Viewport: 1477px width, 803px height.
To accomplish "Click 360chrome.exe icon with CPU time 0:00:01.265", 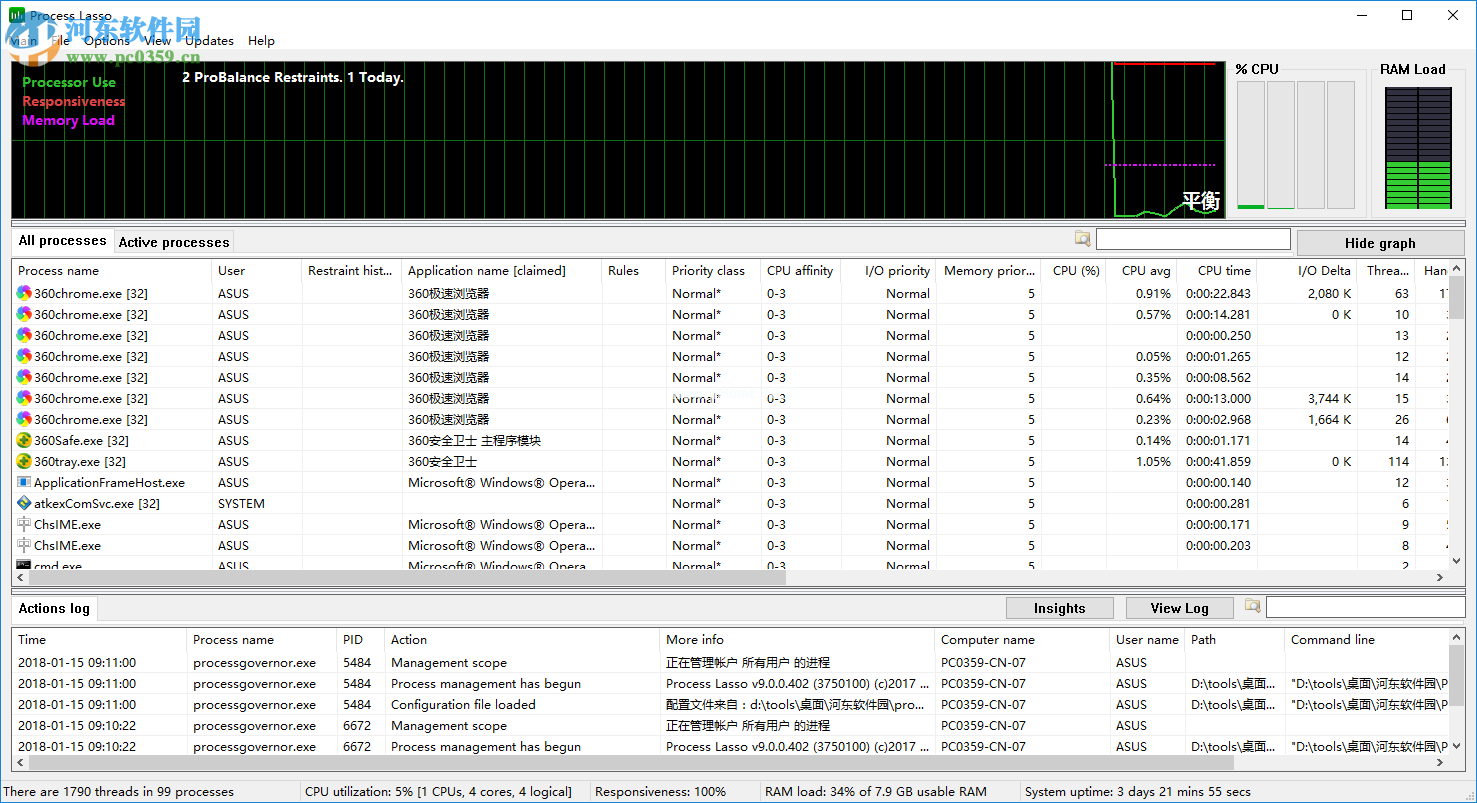I will tap(24, 356).
